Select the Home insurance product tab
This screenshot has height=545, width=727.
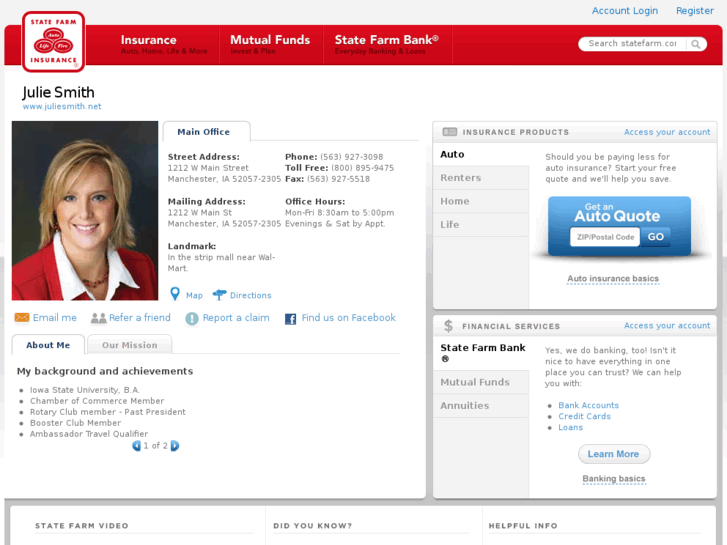[481, 201]
